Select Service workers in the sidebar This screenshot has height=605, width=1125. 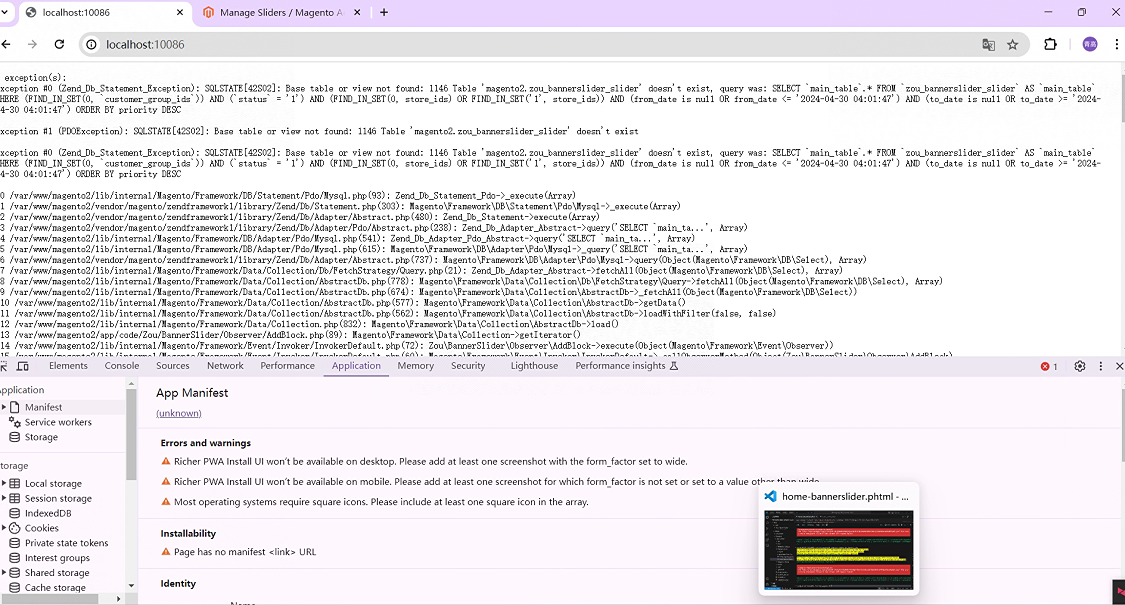(58, 422)
